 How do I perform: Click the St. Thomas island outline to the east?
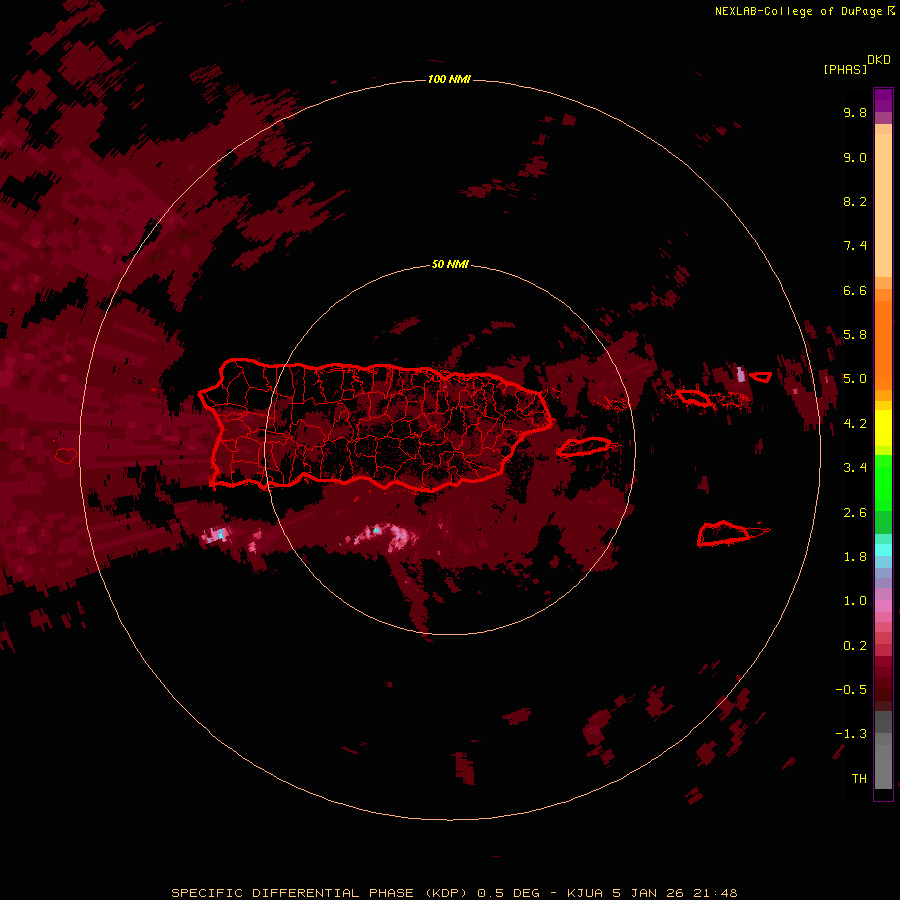click(693, 397)
